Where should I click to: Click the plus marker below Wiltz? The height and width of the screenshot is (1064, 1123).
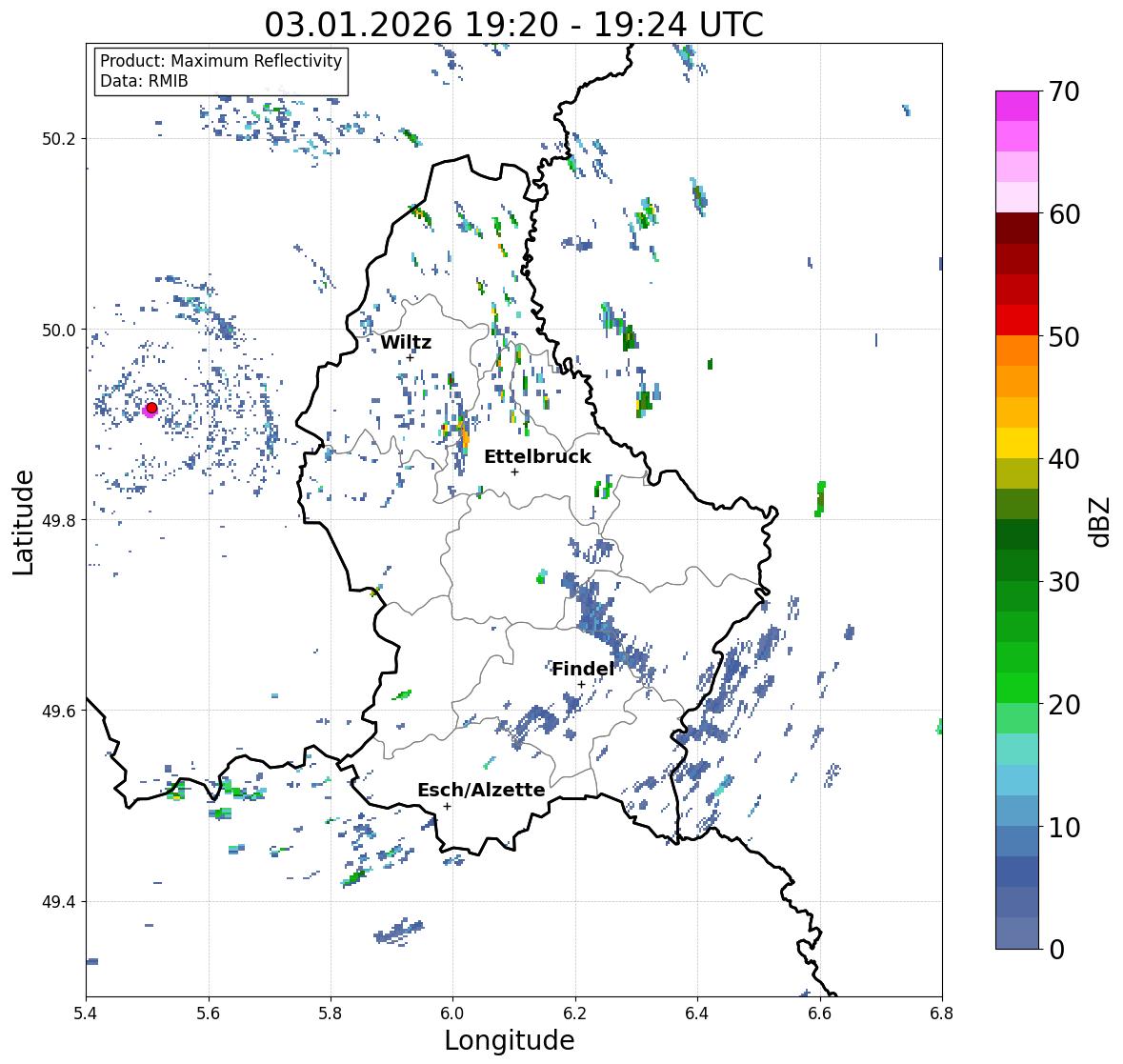coord(410,358)
